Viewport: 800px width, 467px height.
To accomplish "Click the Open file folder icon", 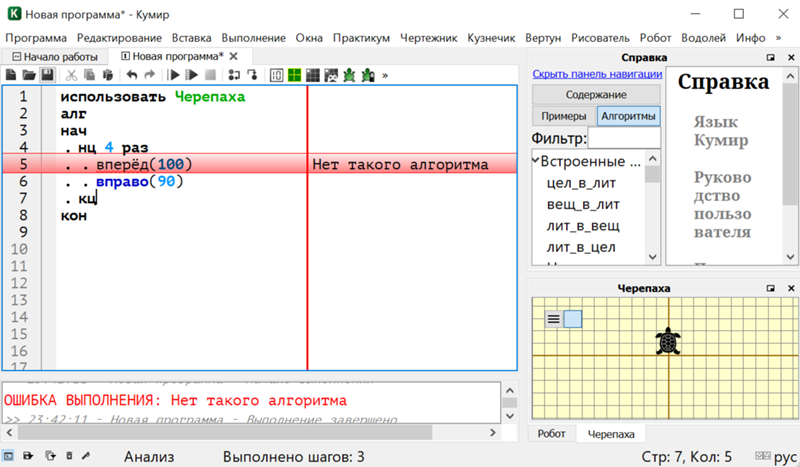I will 29,75.
